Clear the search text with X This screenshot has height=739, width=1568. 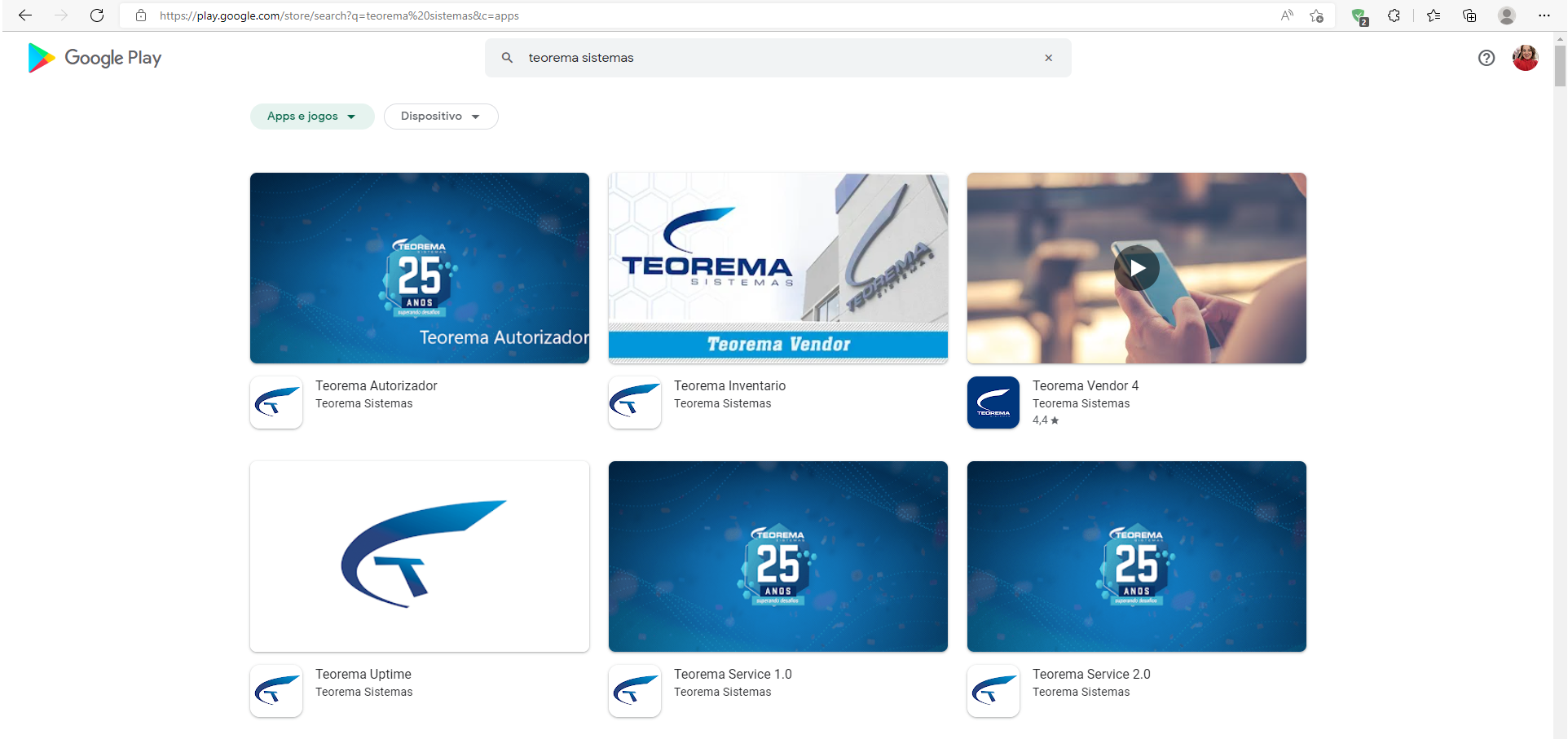click(x=1049, y=58)
